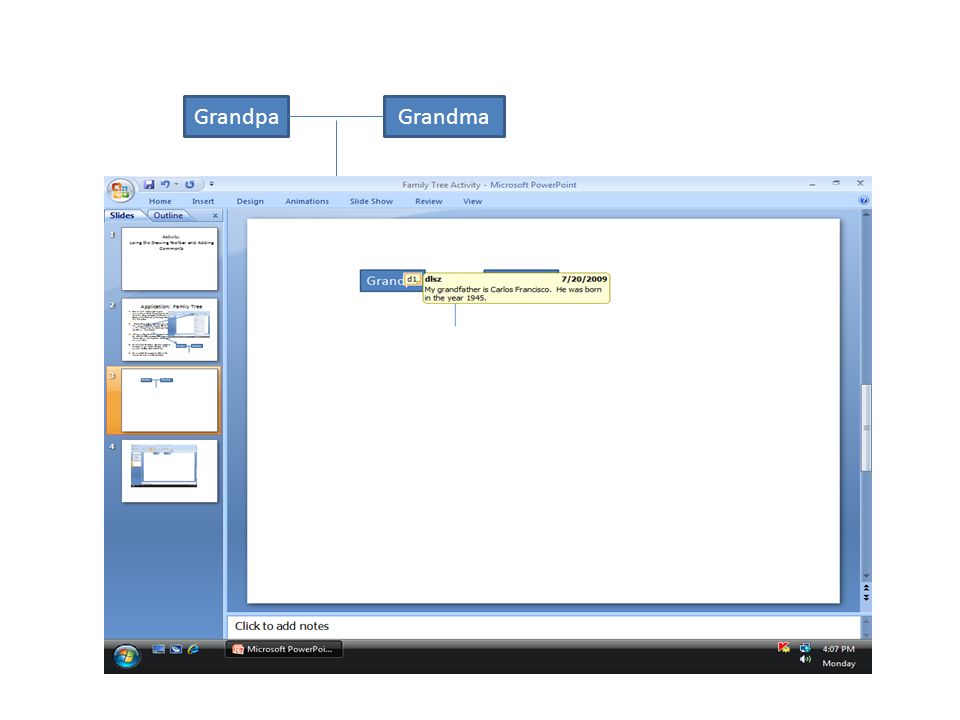The width and height of the screenshot is (960, 720).
Task: Select slide 2 Application: Family Tree thumbnail
Action: [x=170, y=330]
